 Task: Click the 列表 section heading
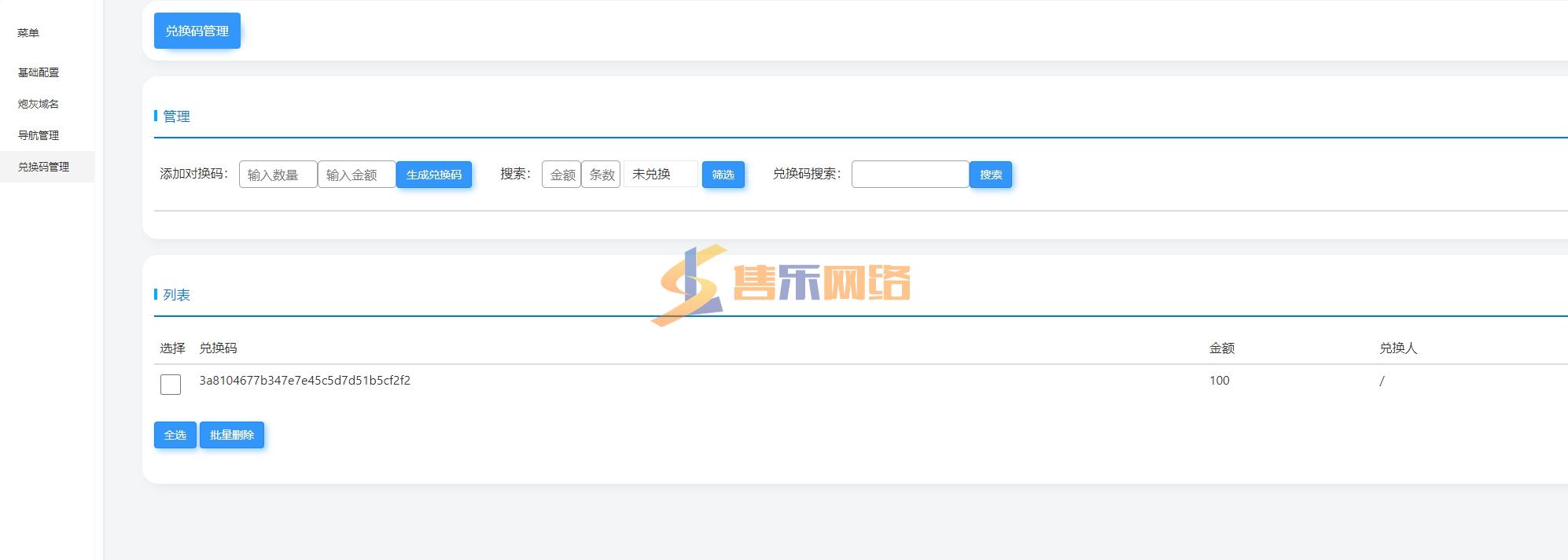(176, 295)
